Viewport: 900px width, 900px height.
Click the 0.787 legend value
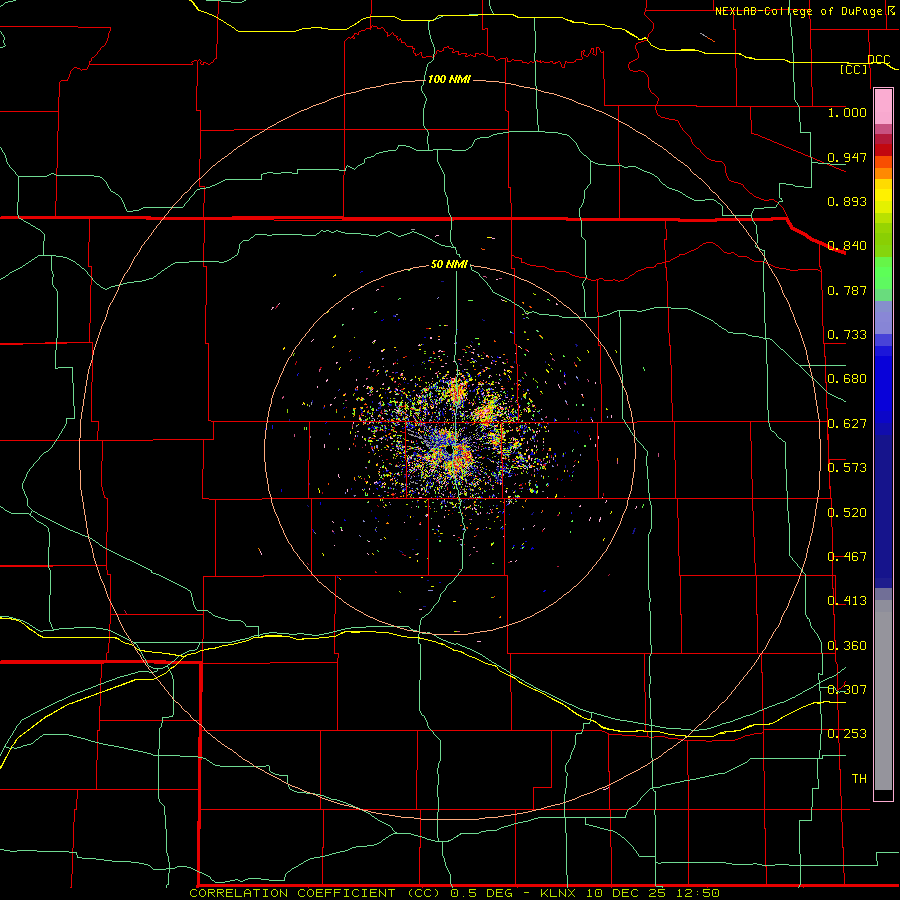tap(847, 290)
